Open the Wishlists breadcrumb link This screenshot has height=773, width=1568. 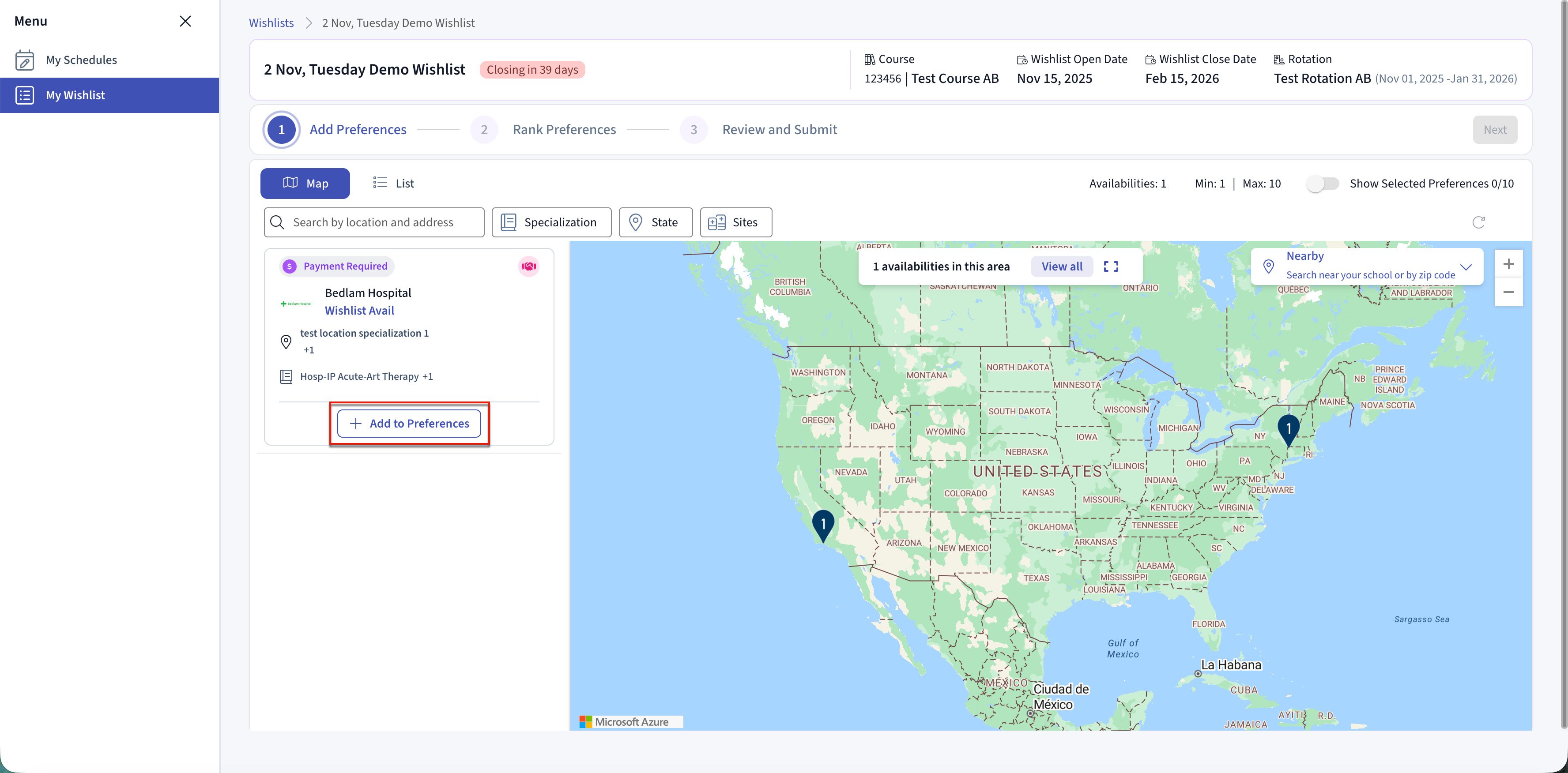coord(271,23)
